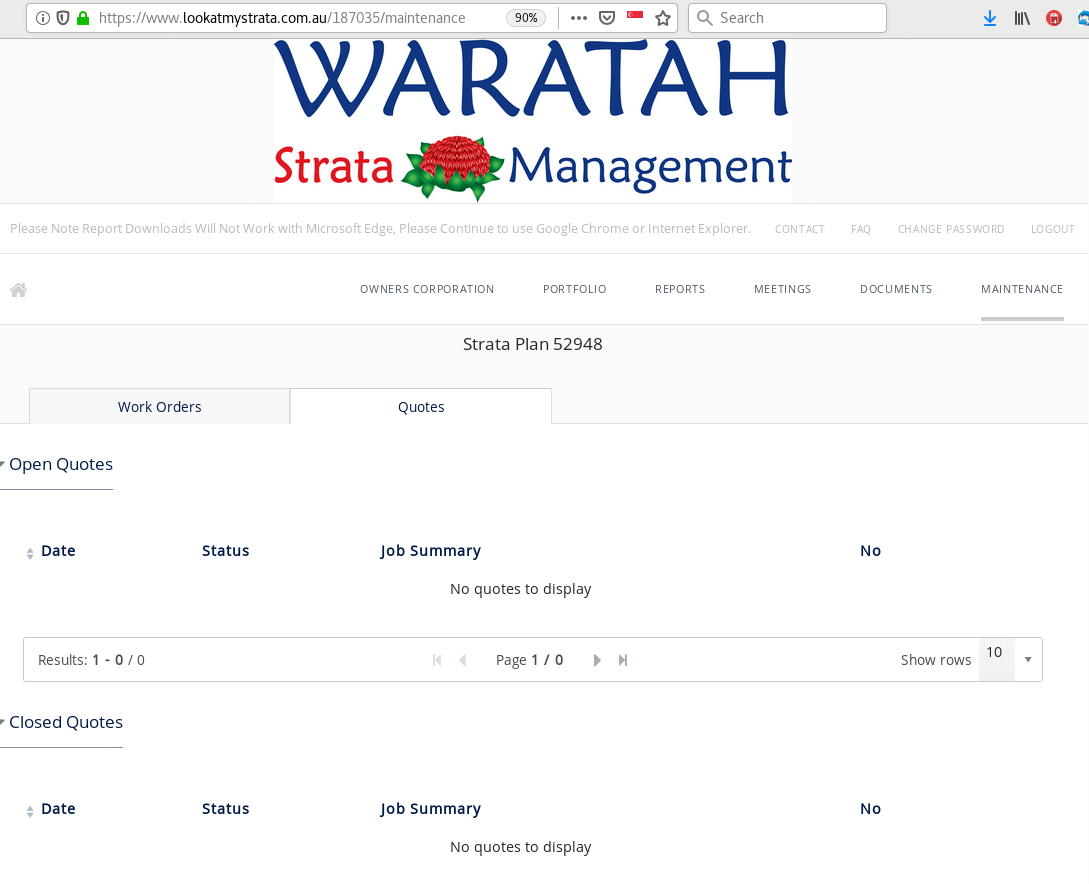Open the Library bookshelf icon

pyautogui.click(x=1022, y=18)
